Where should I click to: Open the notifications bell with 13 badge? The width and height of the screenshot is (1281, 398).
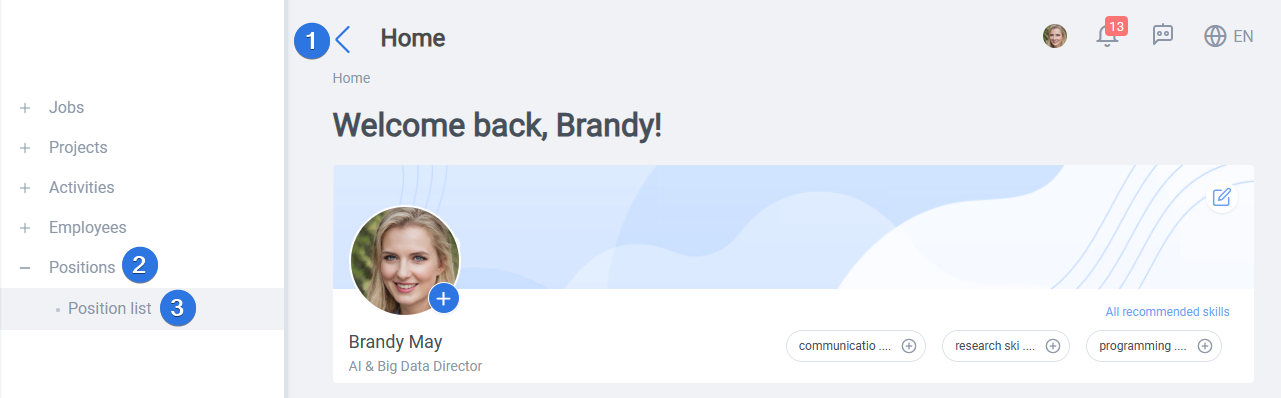click(1107, 36)
